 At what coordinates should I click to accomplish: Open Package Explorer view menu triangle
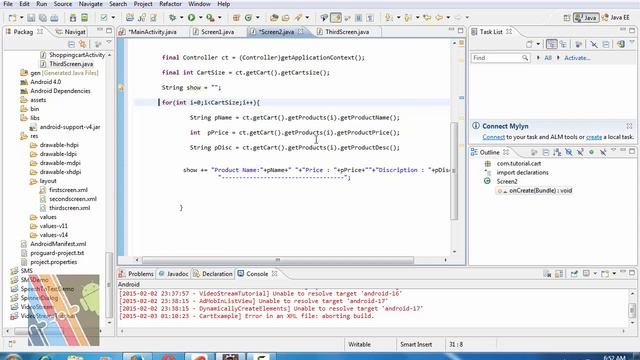[x=109, y=43]
